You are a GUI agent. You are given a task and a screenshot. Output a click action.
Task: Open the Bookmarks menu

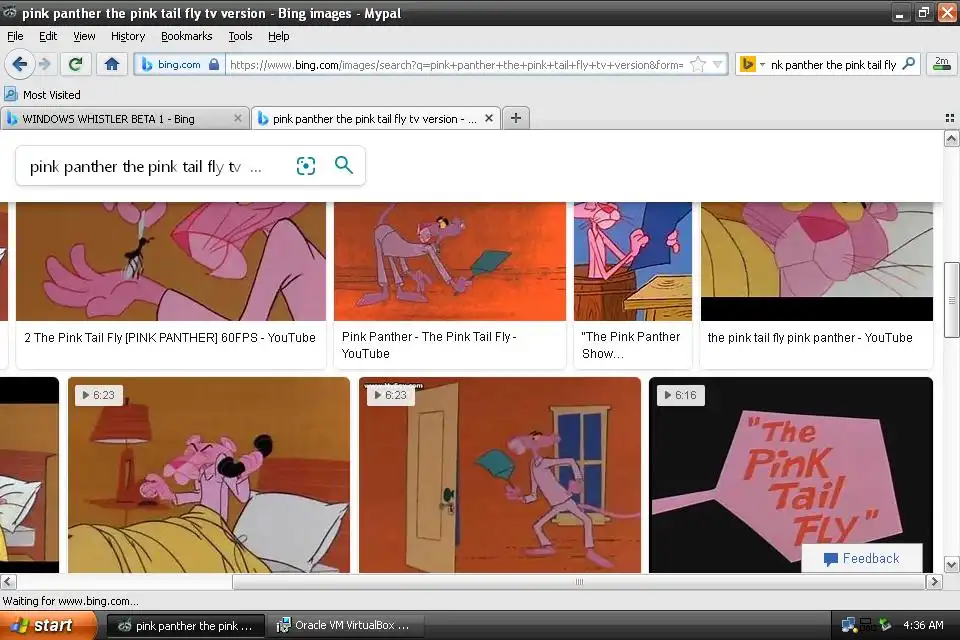coord(187,36)
